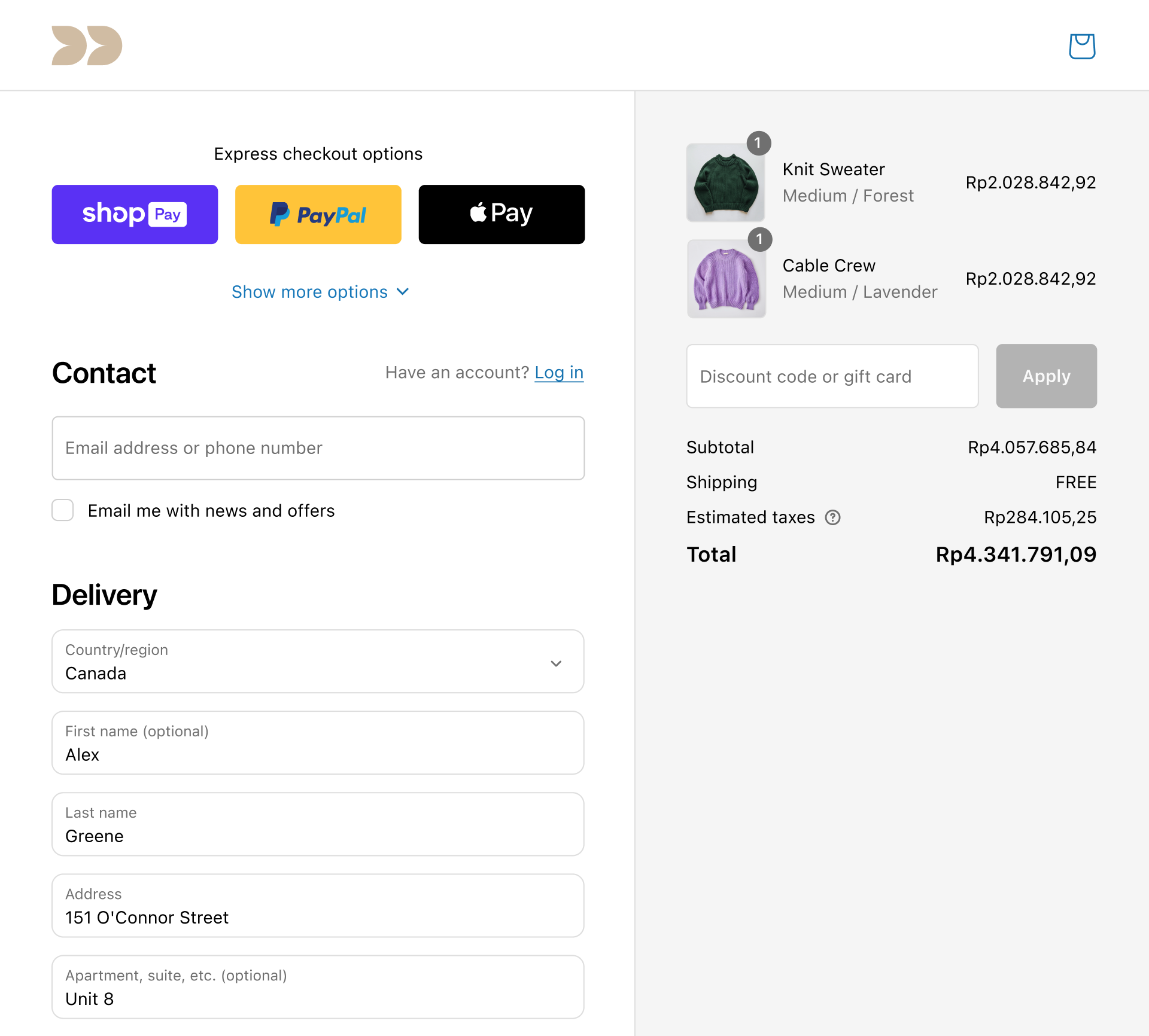The width and height of the screenshot is (1149, 1036).
Task: Edit the First name field with Alex
Action: point(318,743)
